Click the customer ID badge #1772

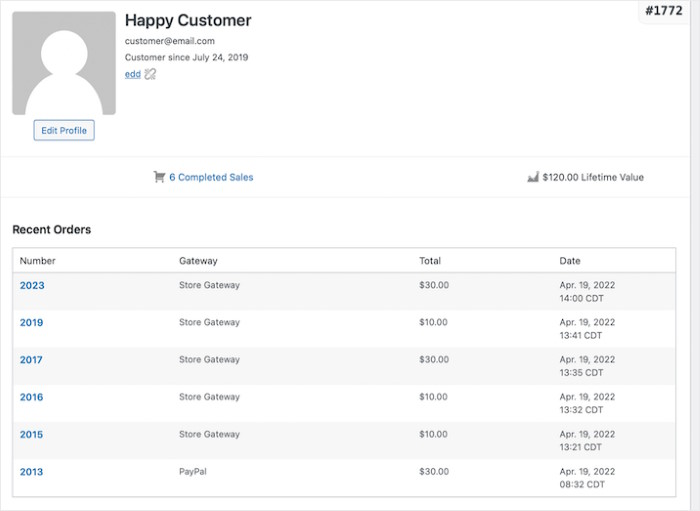[x=664, y=11]
